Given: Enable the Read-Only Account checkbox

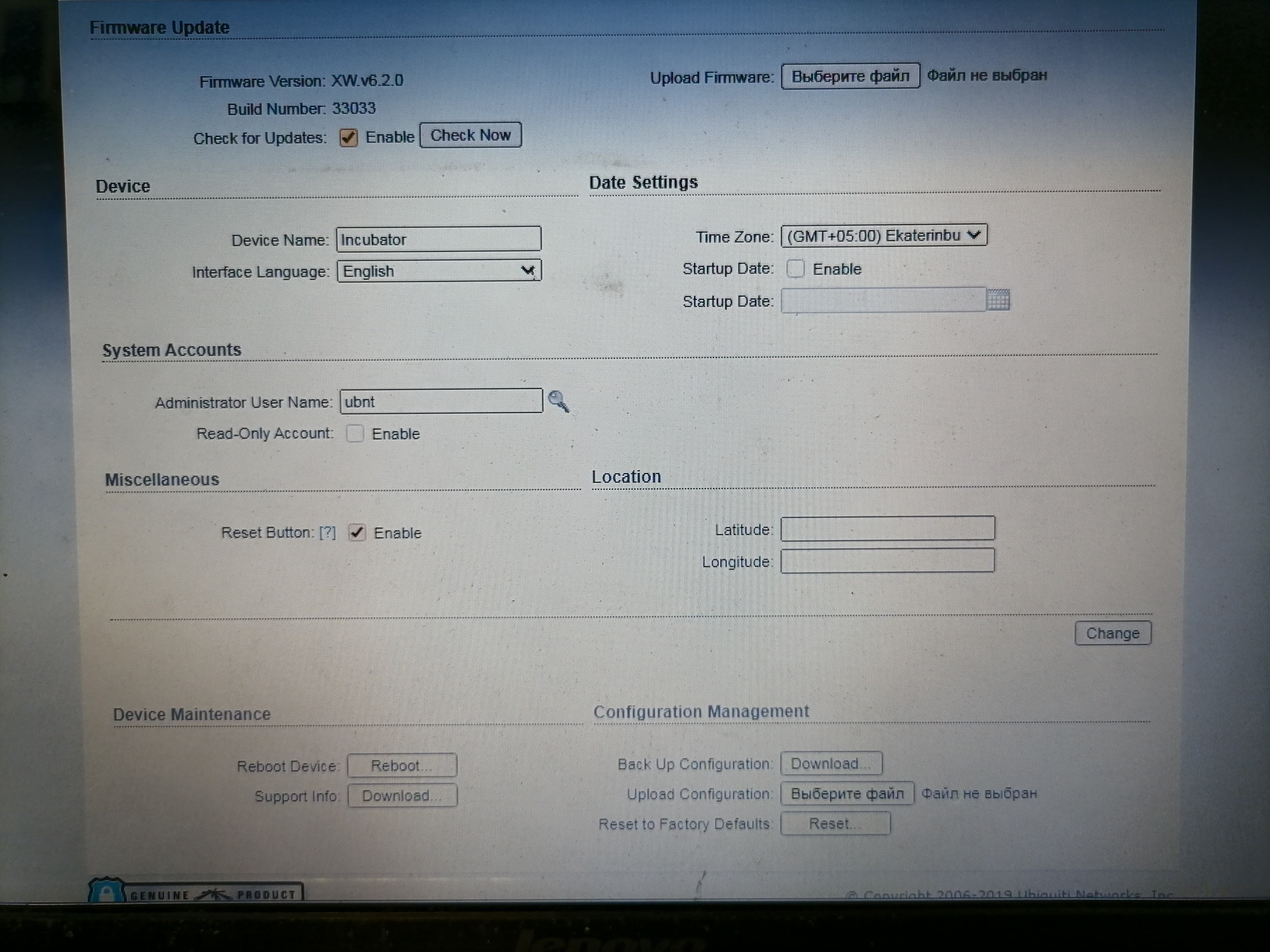Looking at the screenshot, I should click(355, 433).
